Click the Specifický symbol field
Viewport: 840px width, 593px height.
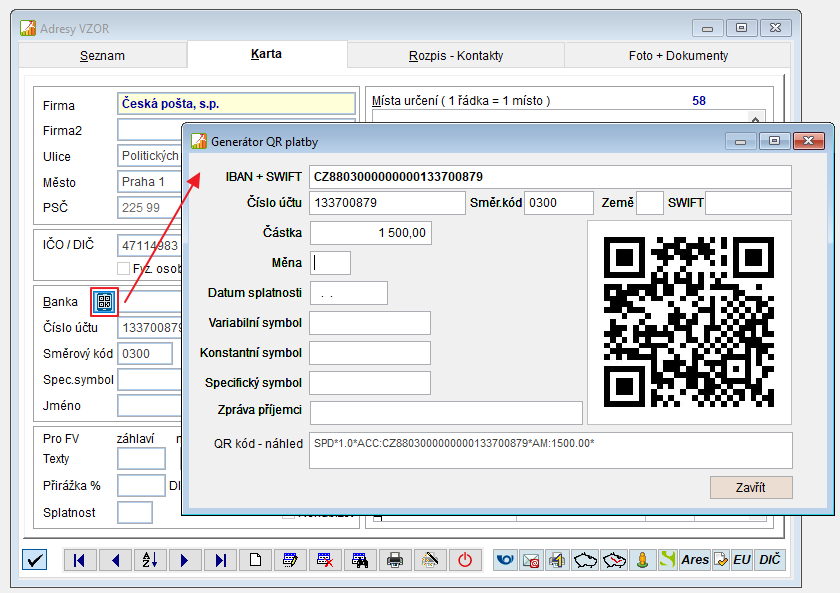(370, 383)
